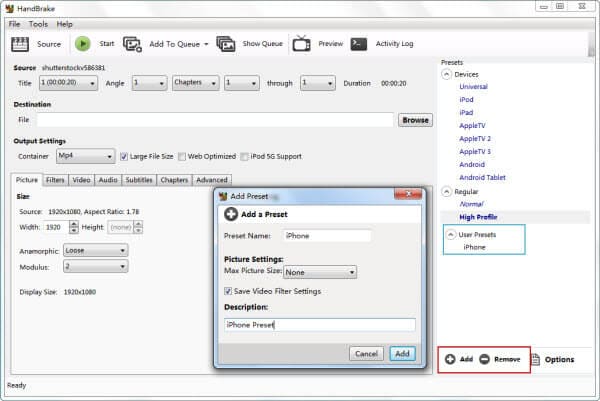Open the Container Mp4 dropdown
Viewport: 600px width, 401px height.
point(85,156)
